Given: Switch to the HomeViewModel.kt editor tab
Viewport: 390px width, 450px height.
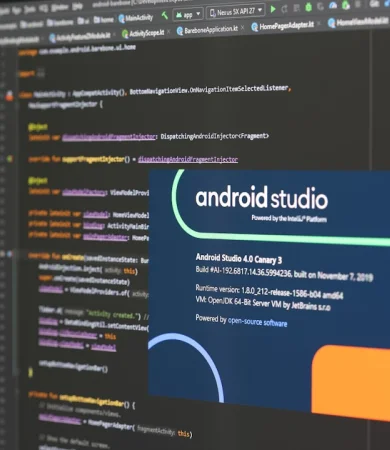Looking at the screenshot, I should 358,22.
